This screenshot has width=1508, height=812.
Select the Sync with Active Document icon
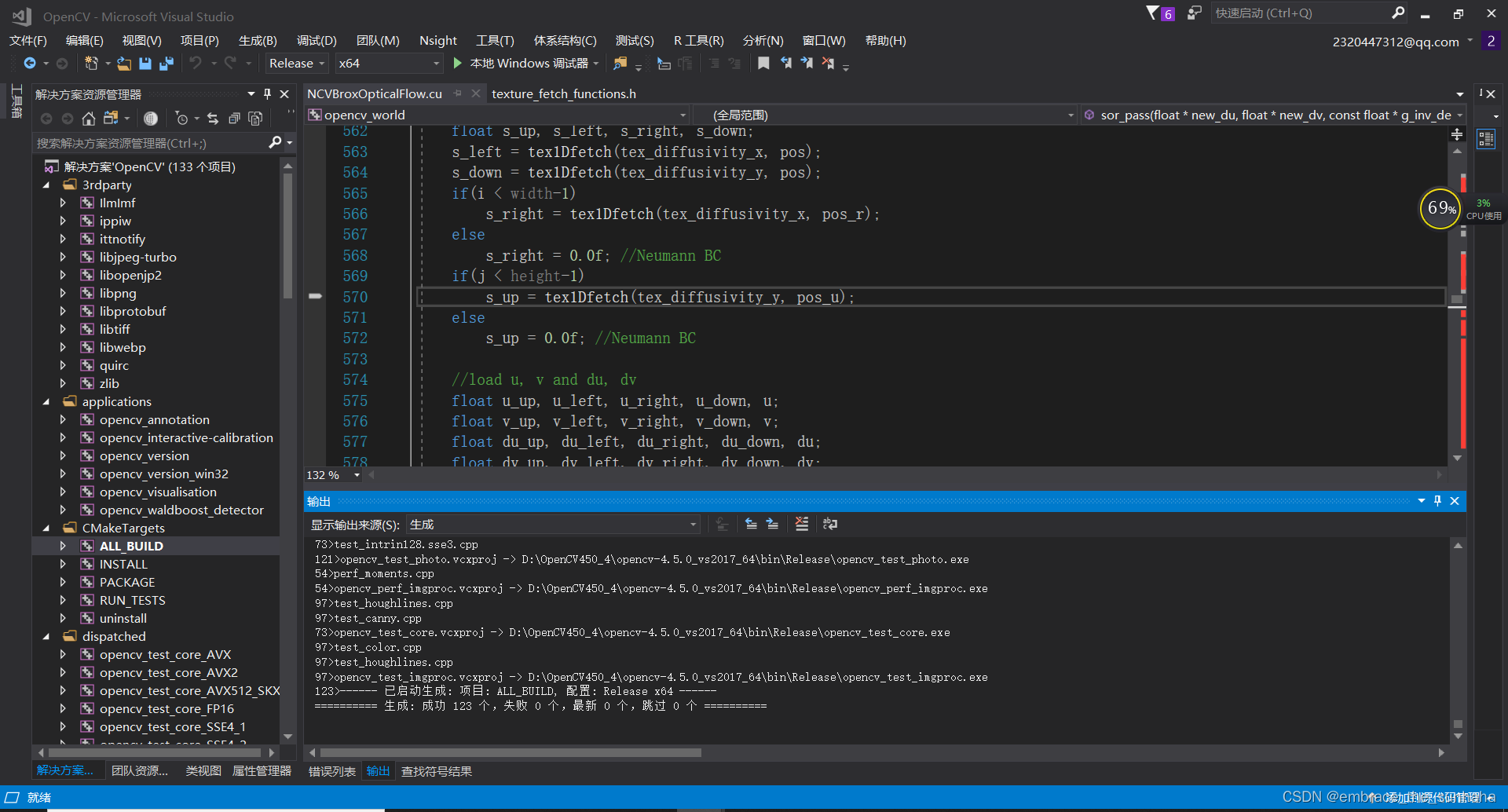(x=212, y=118)
